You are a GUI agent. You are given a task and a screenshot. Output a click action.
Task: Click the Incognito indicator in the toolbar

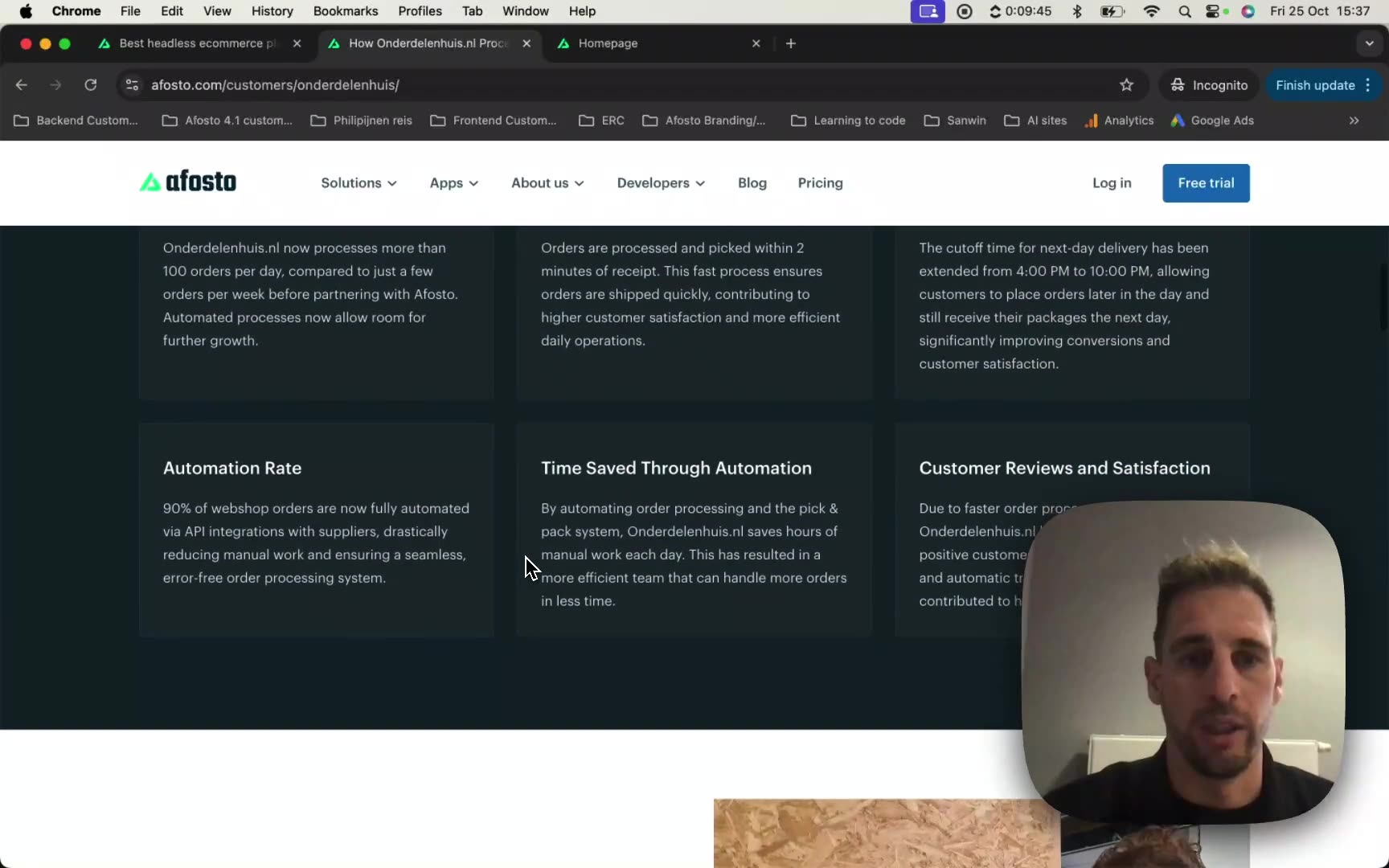pyautogui.click(x=1209, y=85)
